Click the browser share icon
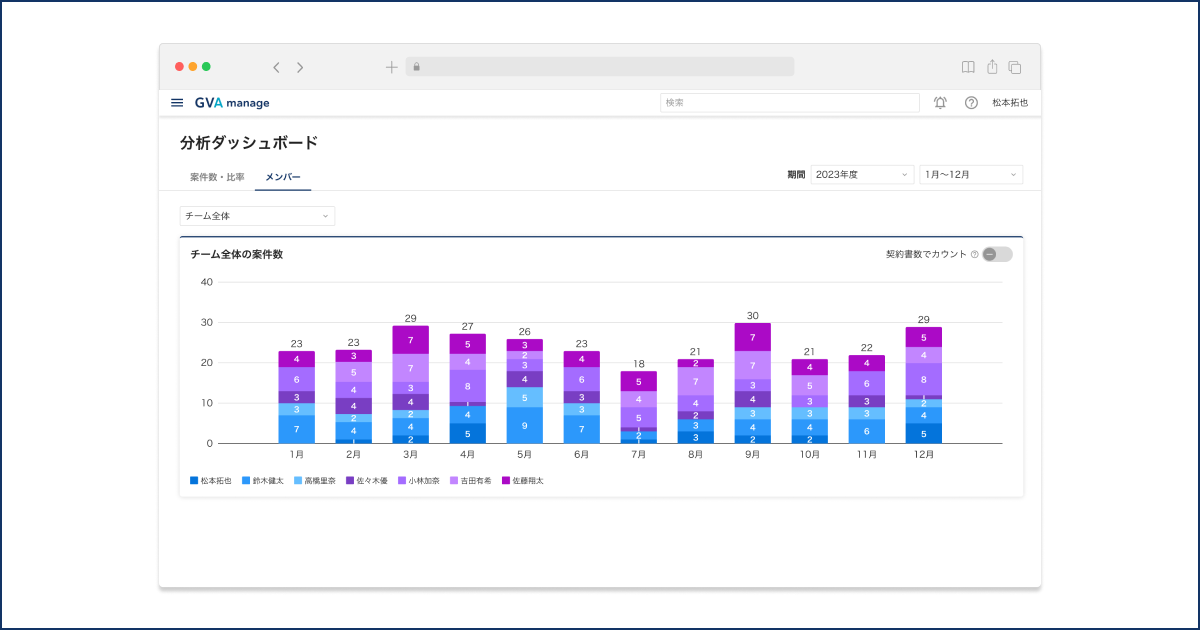This screenshot has height=630, width=1200. [992, 67]
